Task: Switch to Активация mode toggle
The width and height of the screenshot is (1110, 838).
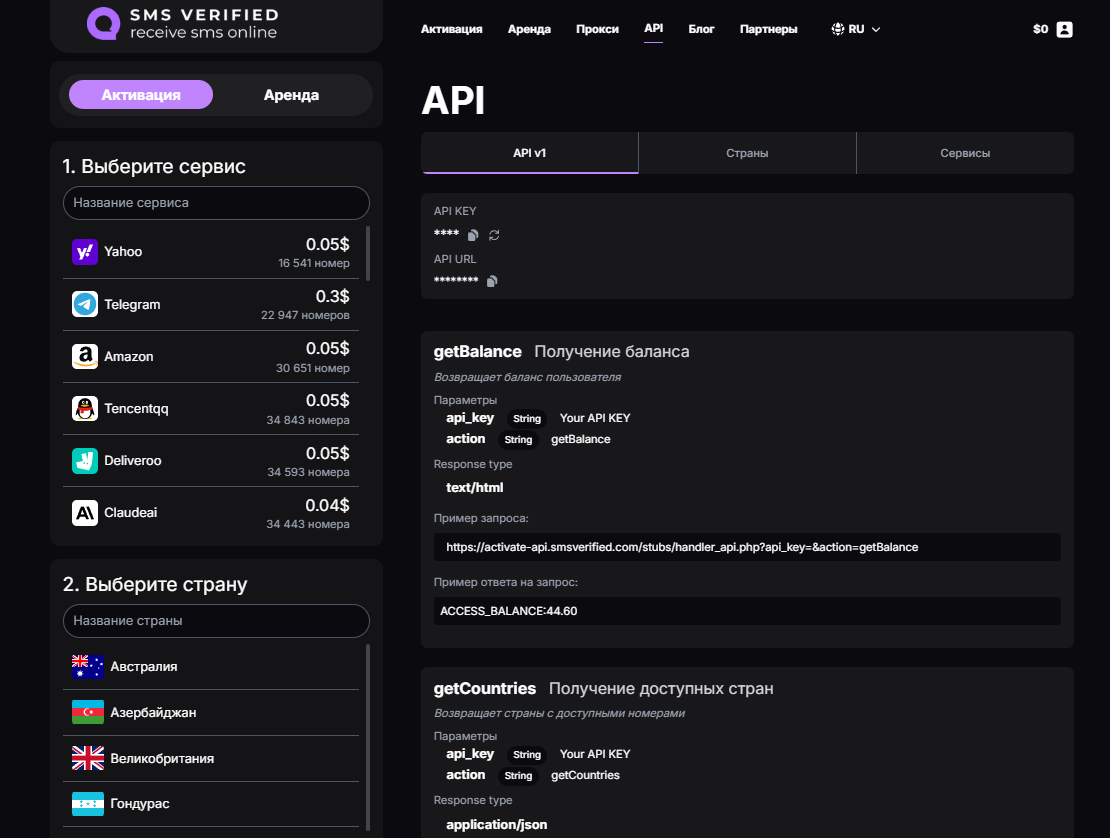Action: [x=141, y=95]
